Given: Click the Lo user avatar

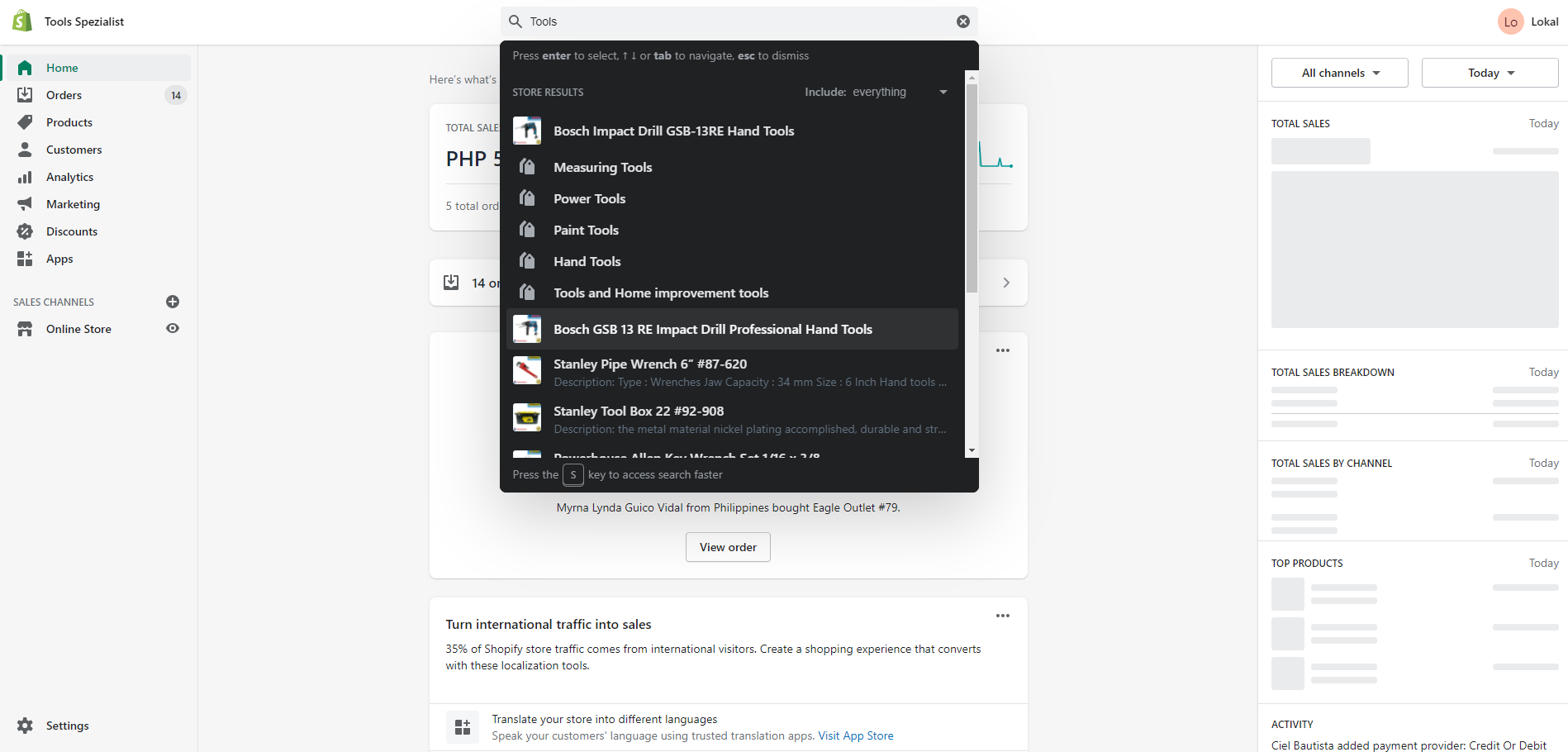Looking at the screenshot, I should 1510,21.
